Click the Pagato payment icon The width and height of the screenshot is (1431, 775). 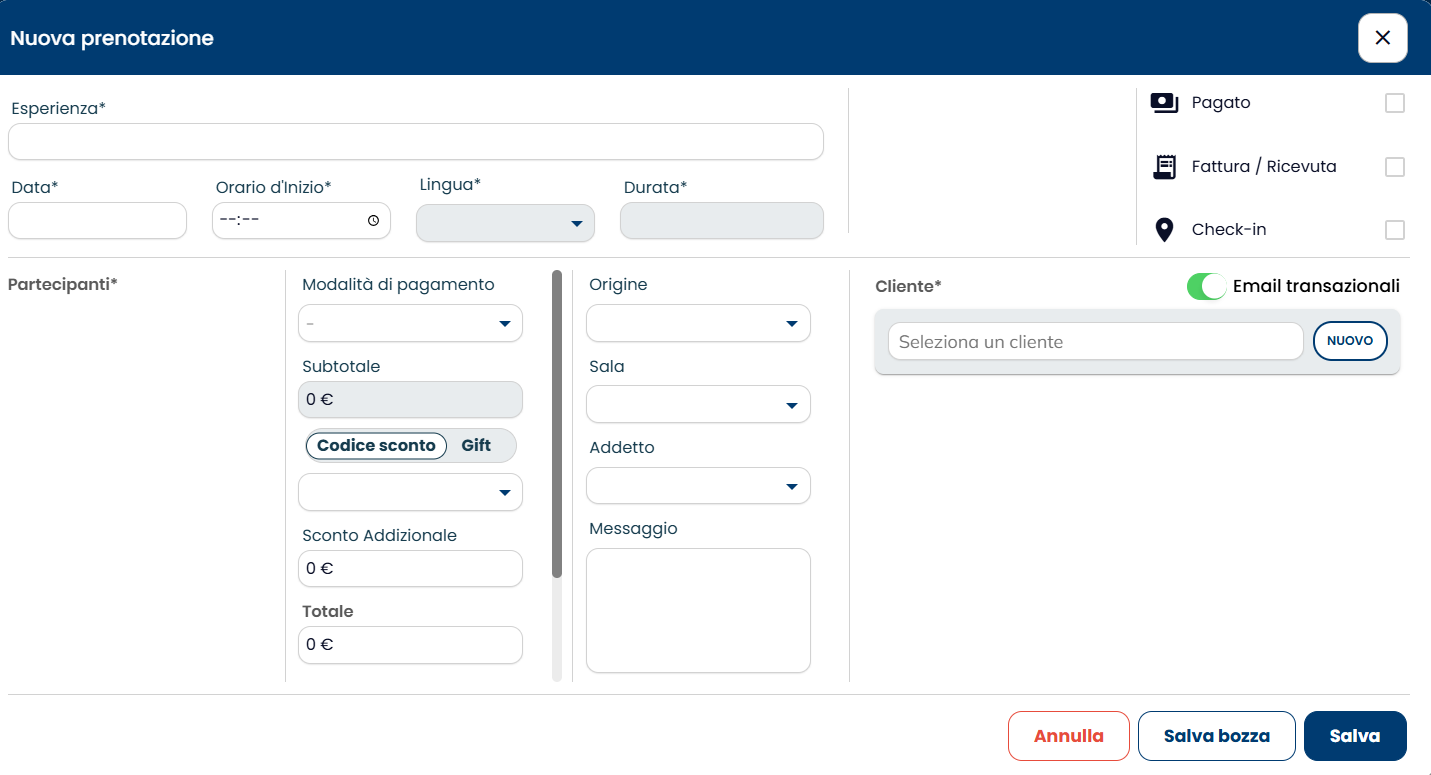tap(1164, 103)
